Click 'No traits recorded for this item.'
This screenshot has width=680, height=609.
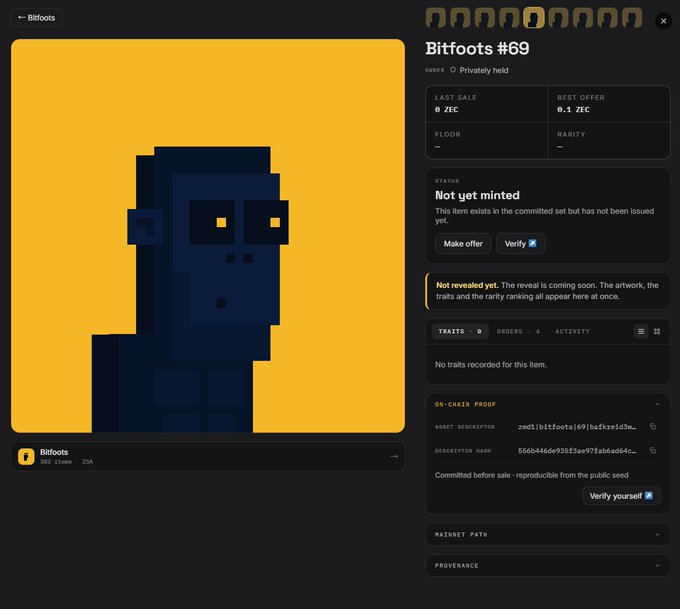point(490,365)
